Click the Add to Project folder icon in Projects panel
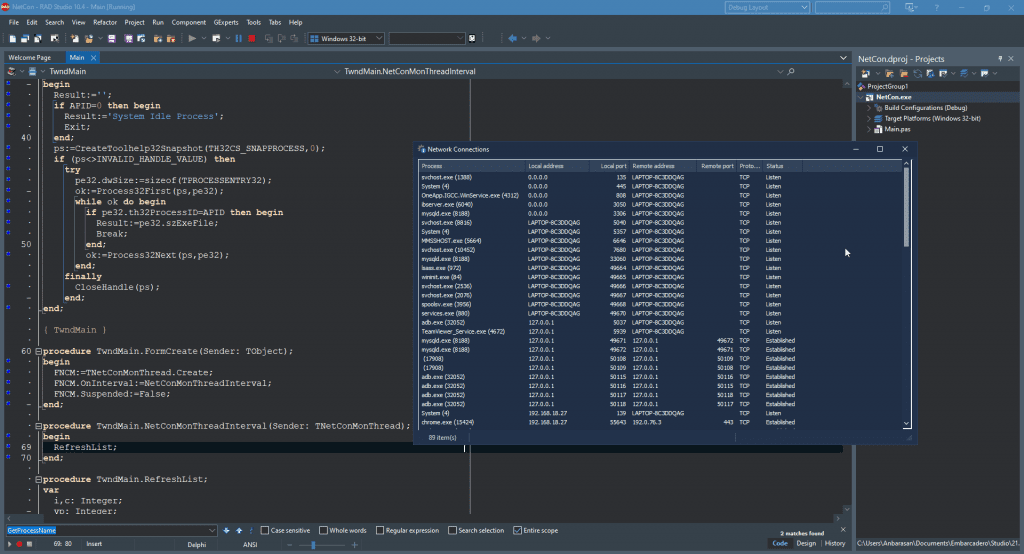 click(x=889, y=73)
